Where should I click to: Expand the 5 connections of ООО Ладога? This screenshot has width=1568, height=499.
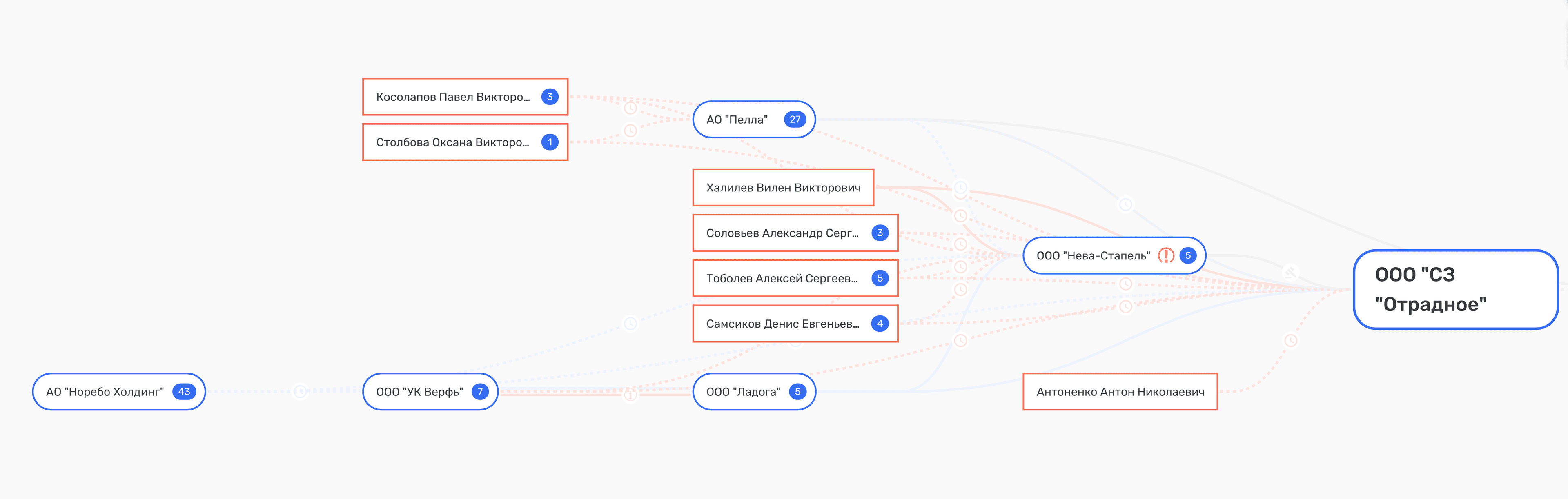tap(797, 391)
